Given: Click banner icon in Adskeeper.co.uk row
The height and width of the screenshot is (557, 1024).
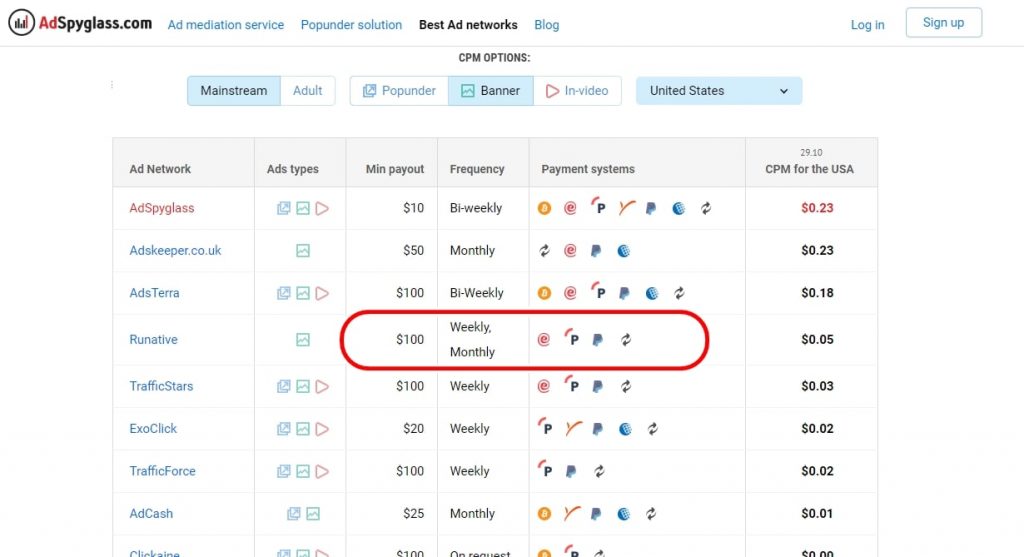Looking at the screenshot, I should pos(303,251).
